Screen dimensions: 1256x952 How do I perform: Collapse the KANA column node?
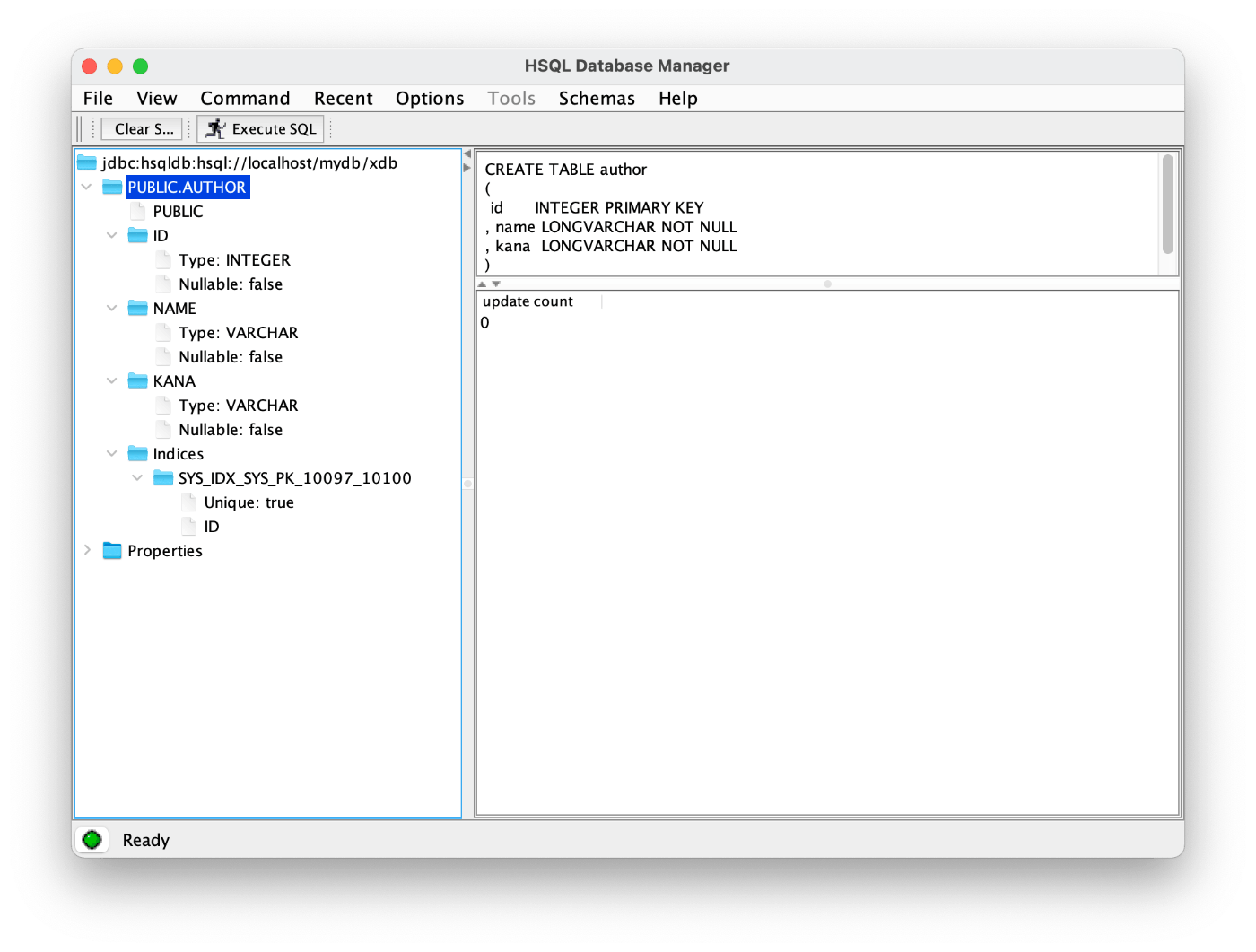coord(112,380)
